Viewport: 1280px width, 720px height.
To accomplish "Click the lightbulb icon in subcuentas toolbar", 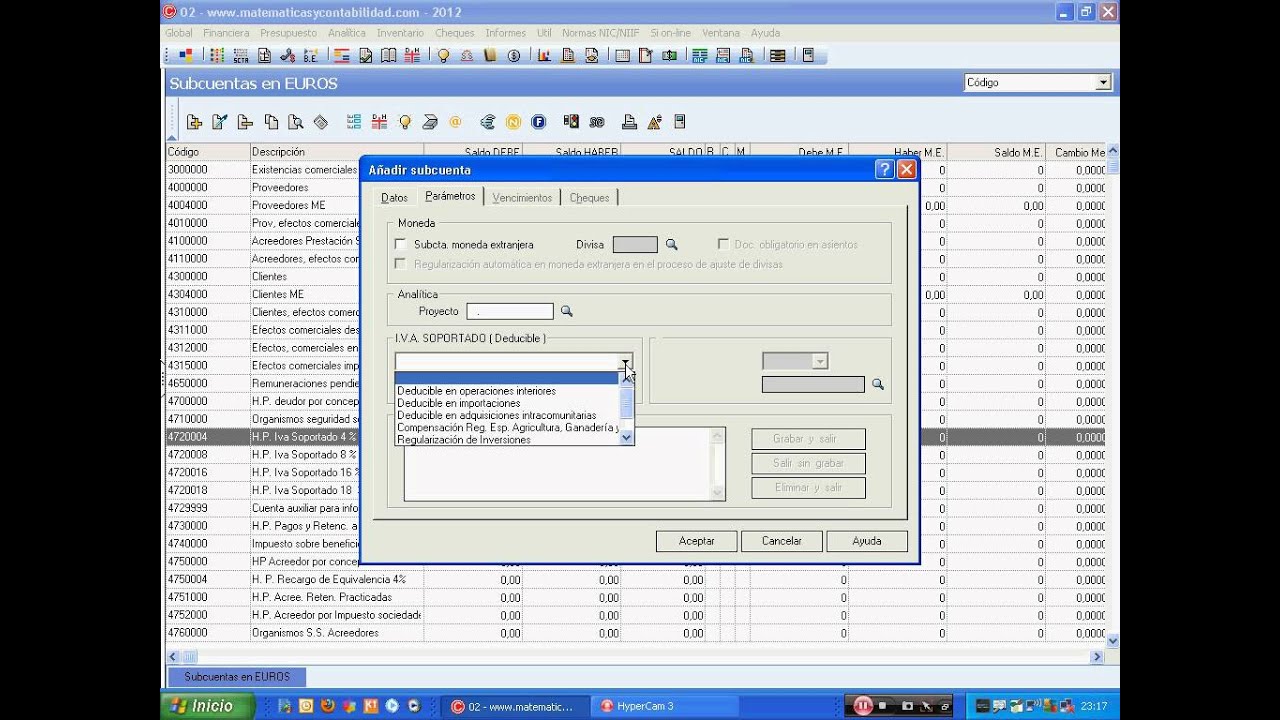I will click(405, 122).
